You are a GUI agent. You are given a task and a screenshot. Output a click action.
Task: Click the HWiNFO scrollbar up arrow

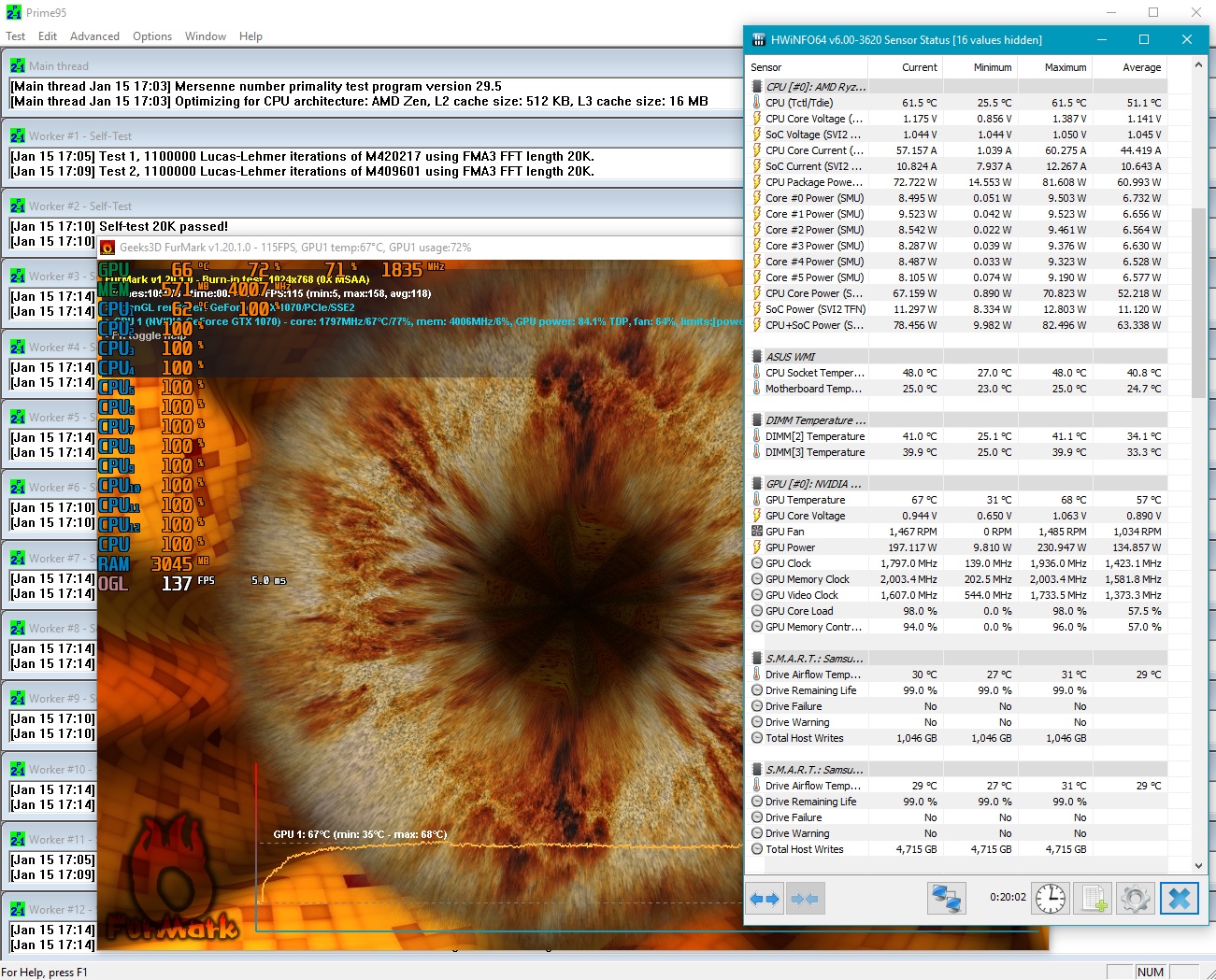click(x=1199, y=66)
